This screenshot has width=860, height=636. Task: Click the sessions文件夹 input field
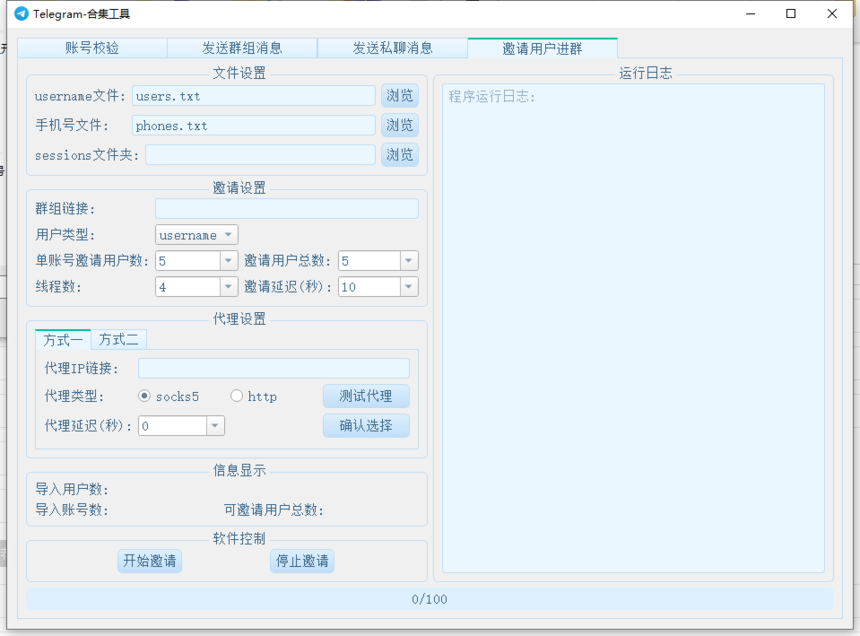260,155
